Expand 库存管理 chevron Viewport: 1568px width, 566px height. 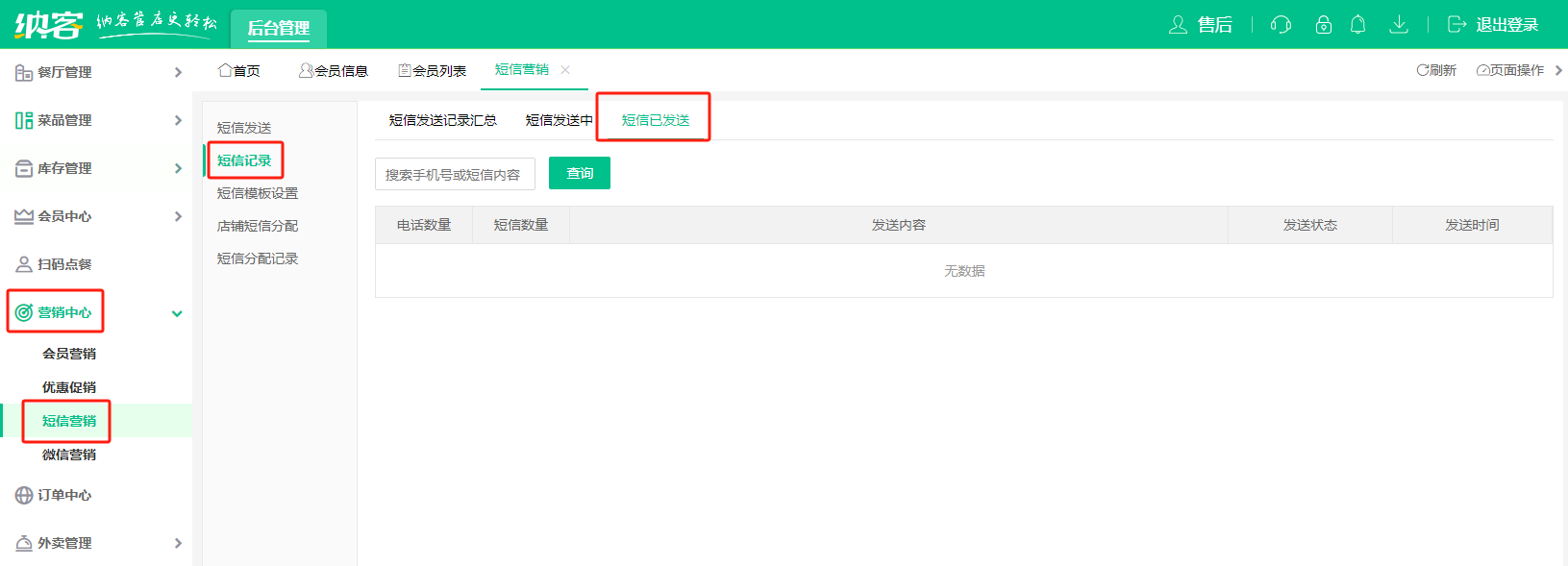click(178, 168)
